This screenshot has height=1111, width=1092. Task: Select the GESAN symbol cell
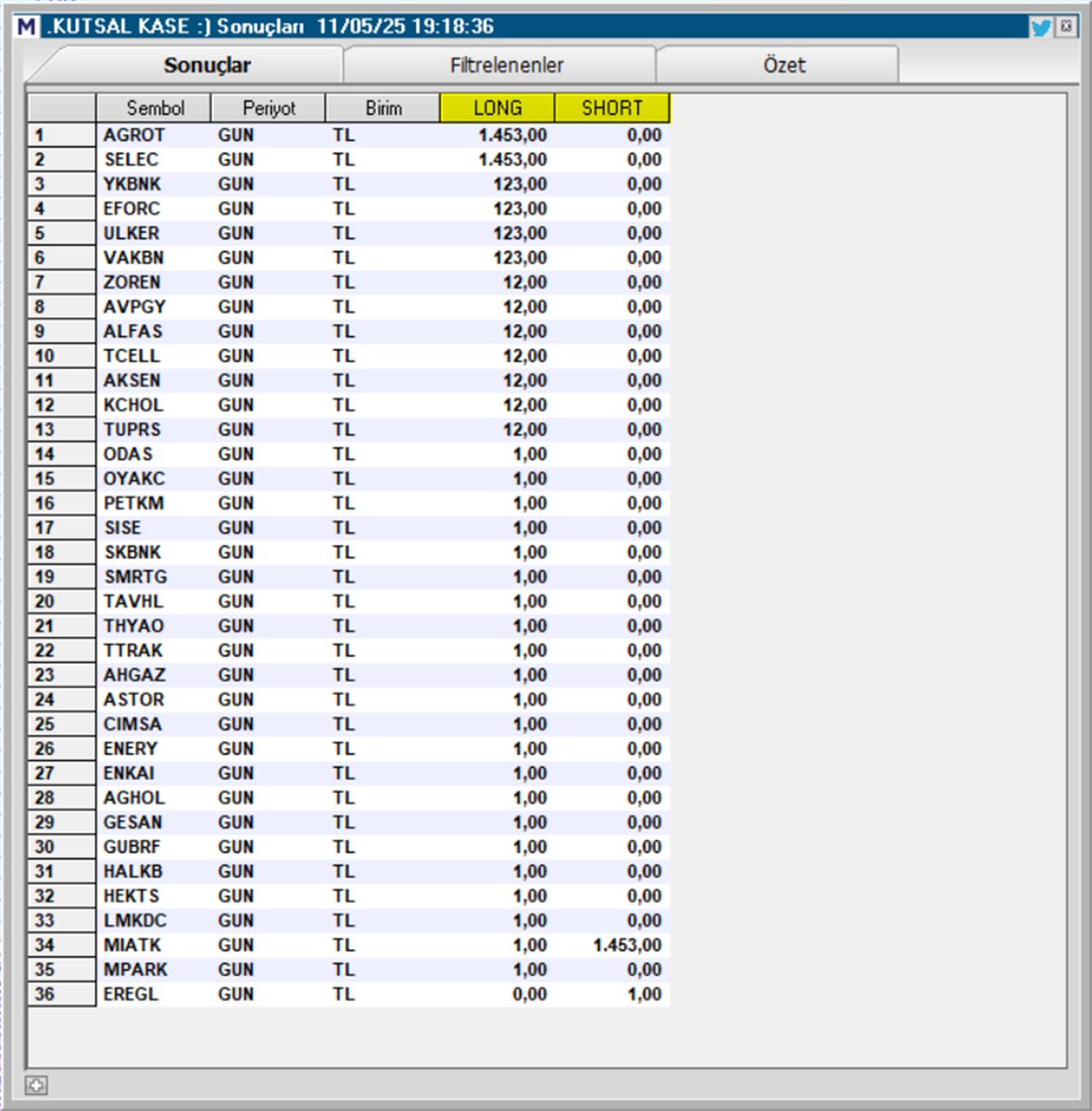click(154, 822)
